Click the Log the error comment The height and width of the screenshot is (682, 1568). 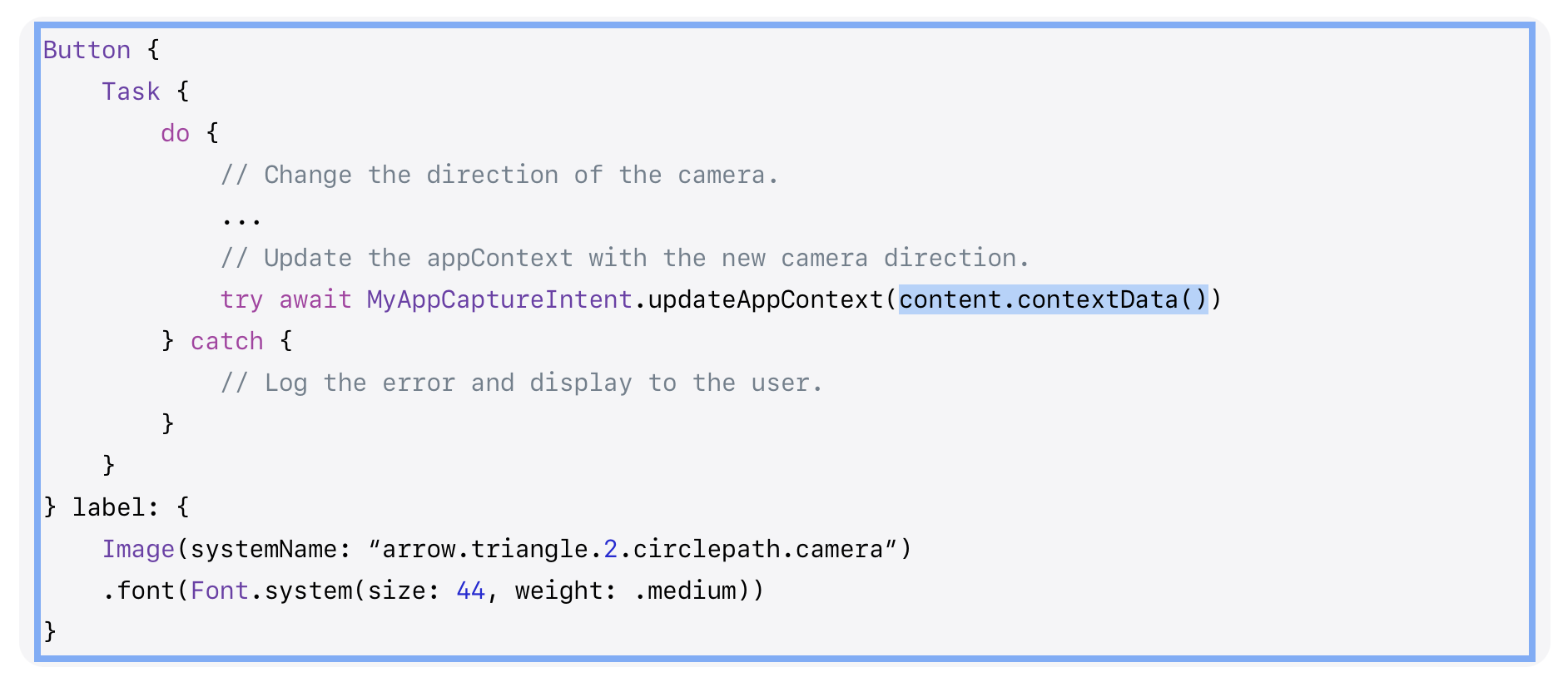522,383
